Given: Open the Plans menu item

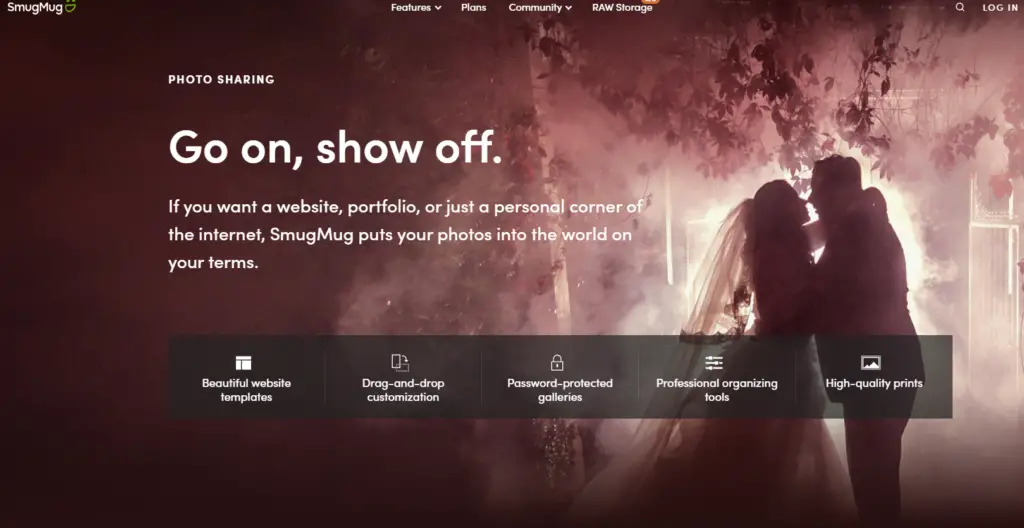Looking at the screenshot, I should 473,8.
